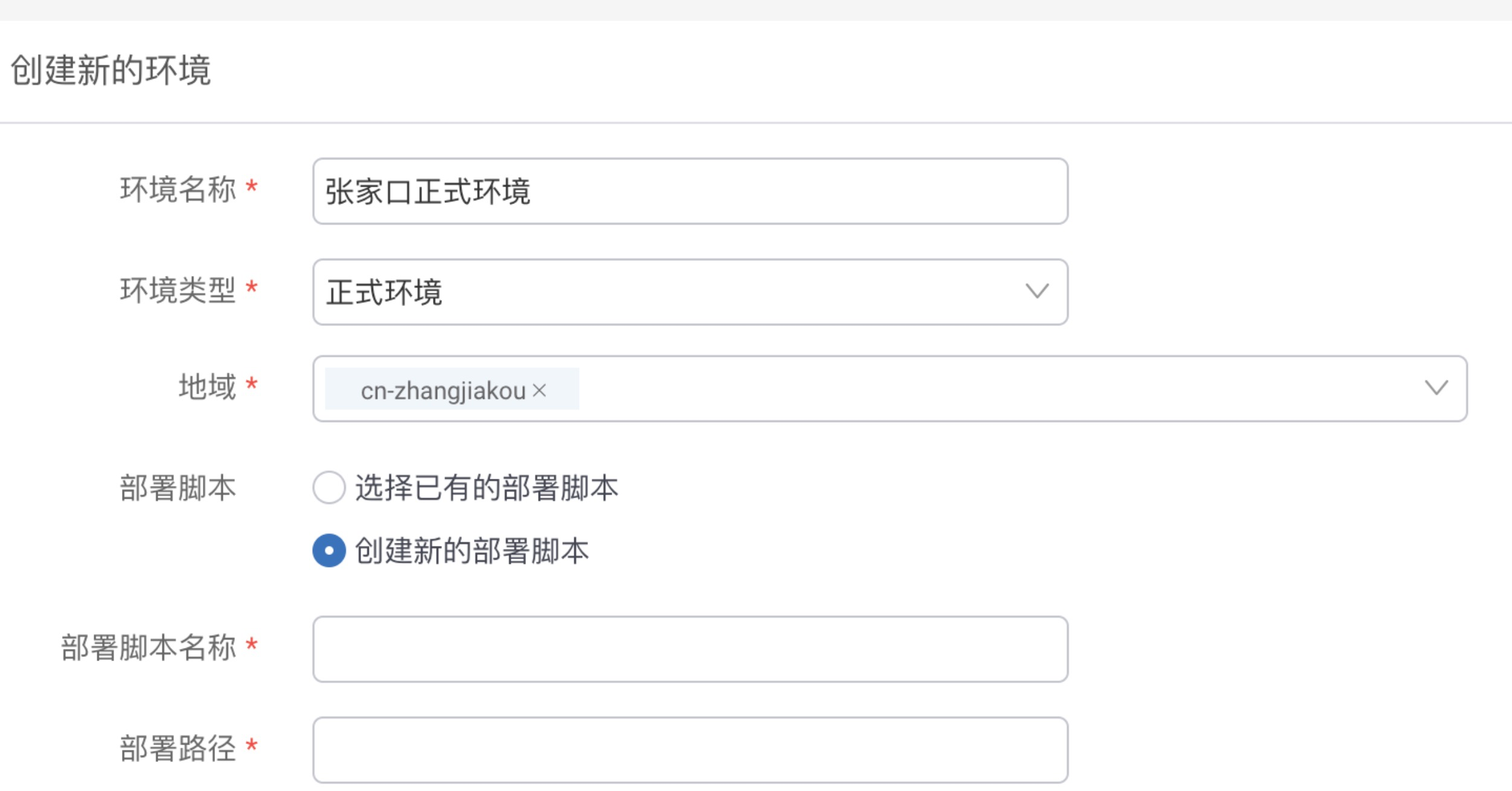Click blank area inside 地域 multi-select
This screenshot has height=791, width=1512.
pyautogui.click(x=966, y=389)
